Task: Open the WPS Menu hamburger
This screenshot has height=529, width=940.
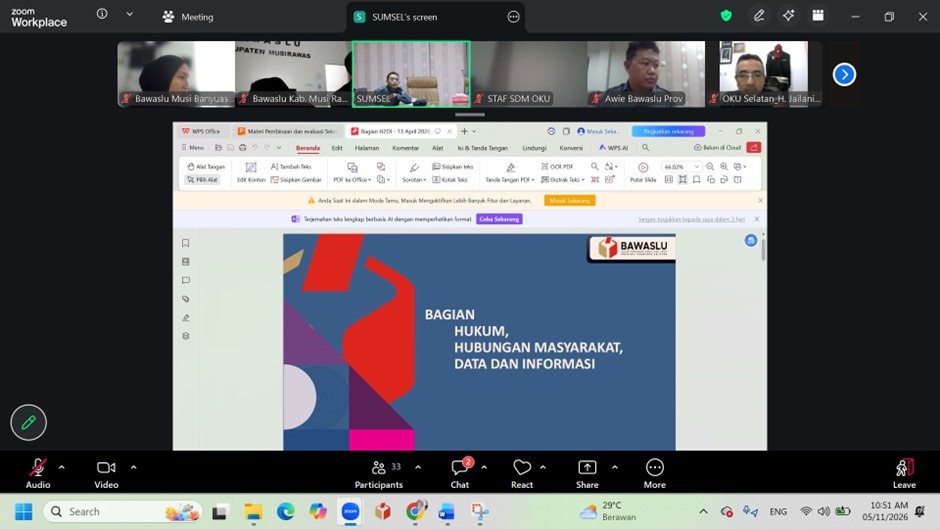Action: (192, 148)
